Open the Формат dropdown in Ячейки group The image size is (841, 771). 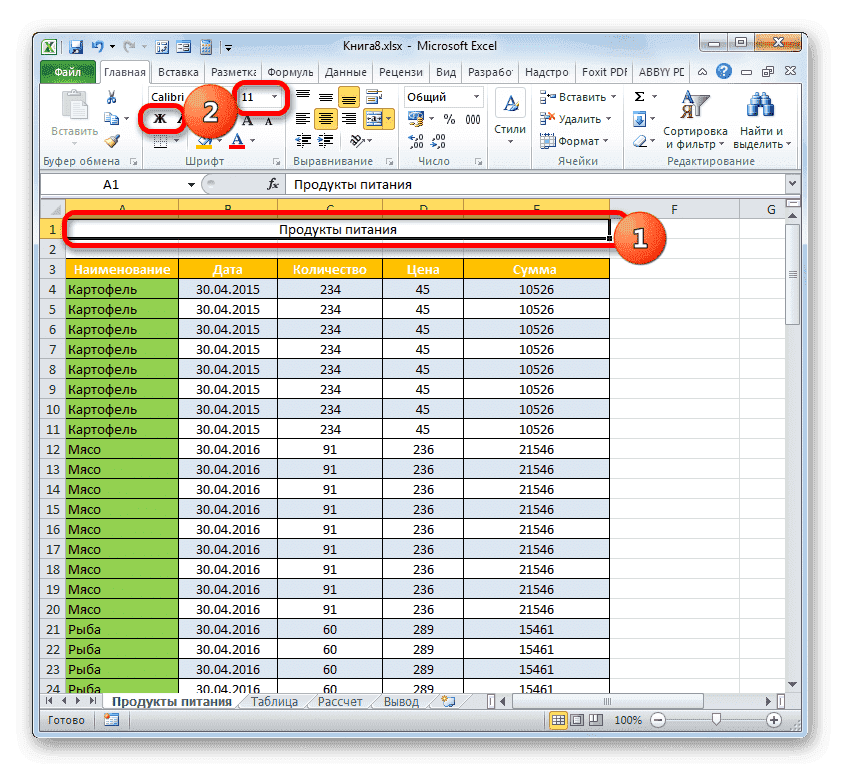[576, 141]
